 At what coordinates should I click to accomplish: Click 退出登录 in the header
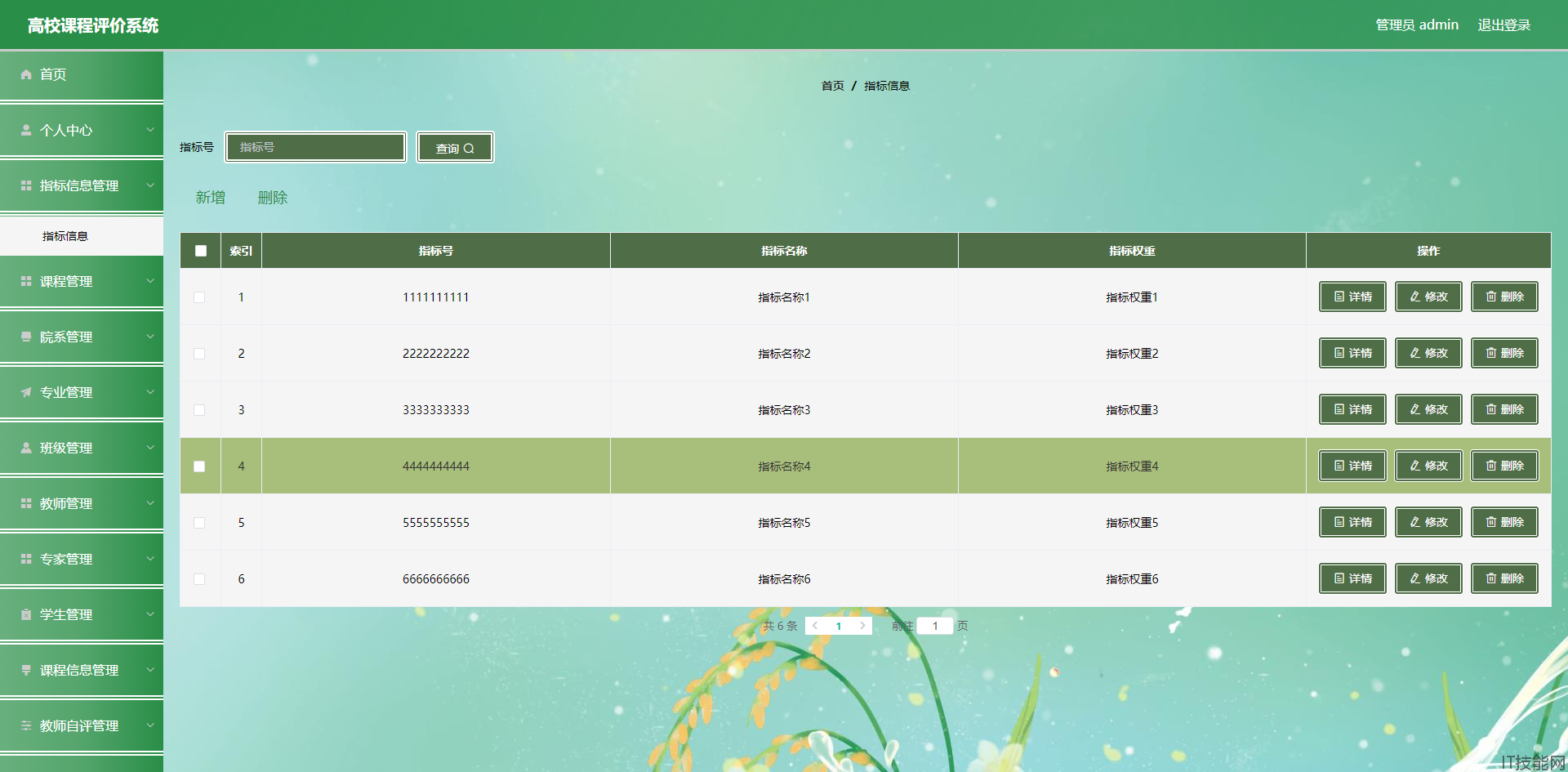(1504, 25)
